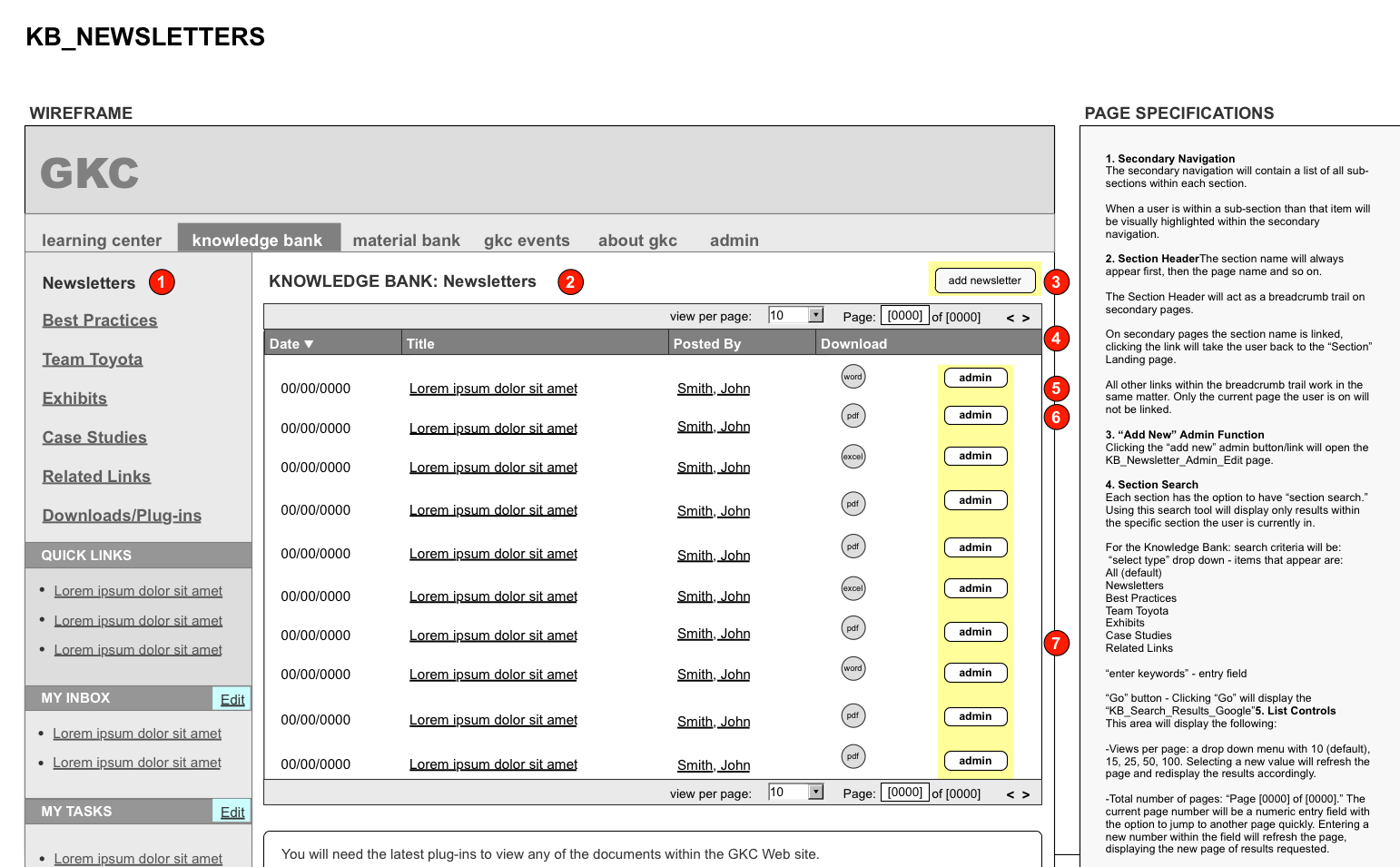Download the Excel file in the sixth table row
This screenshot has height=867, width=1400.
click(853, 588)
